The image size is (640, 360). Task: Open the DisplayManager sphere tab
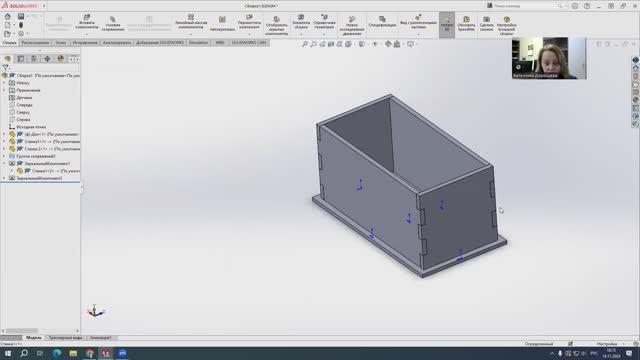click(60, 59)
